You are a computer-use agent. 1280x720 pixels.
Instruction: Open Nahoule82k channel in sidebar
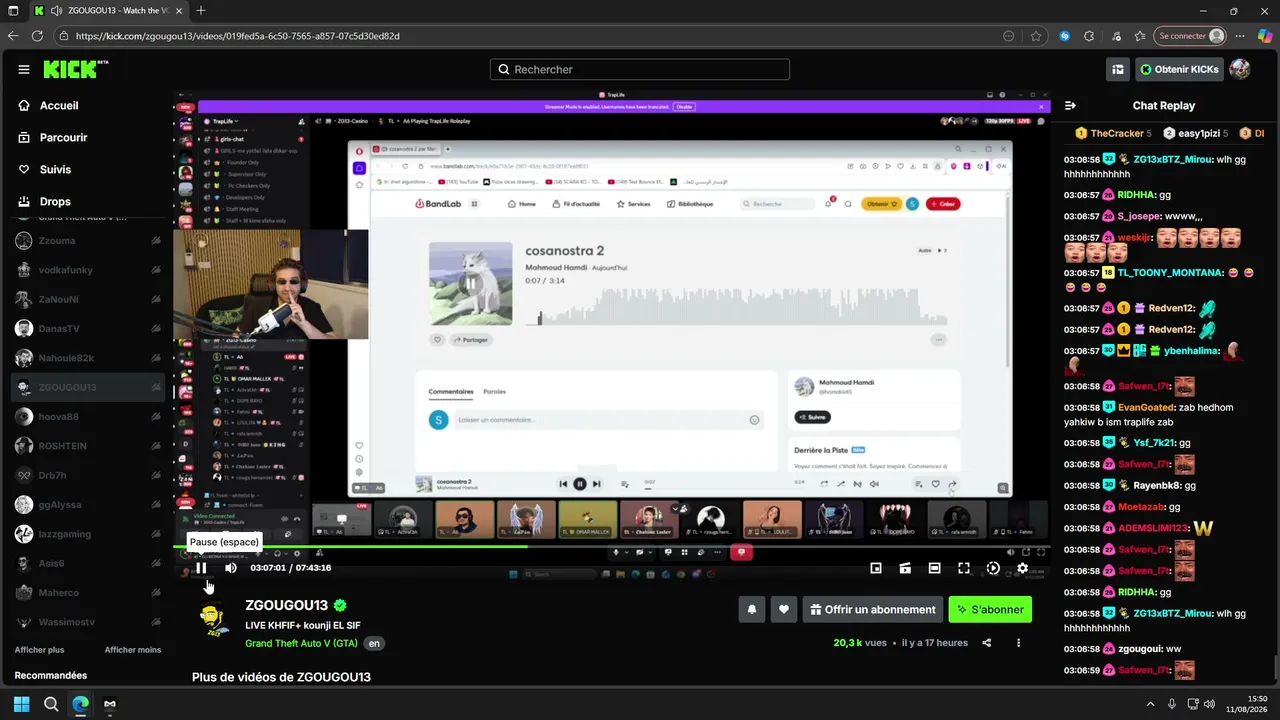coord(87,358)
